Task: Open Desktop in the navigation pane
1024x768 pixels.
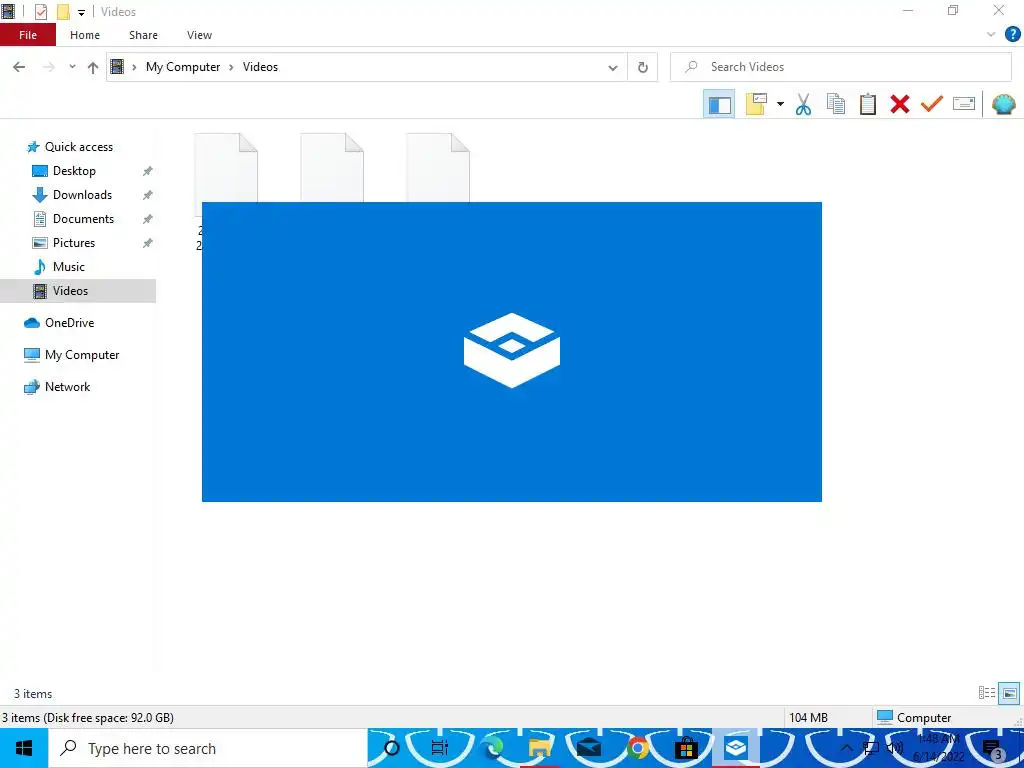Action: [74, 171]
